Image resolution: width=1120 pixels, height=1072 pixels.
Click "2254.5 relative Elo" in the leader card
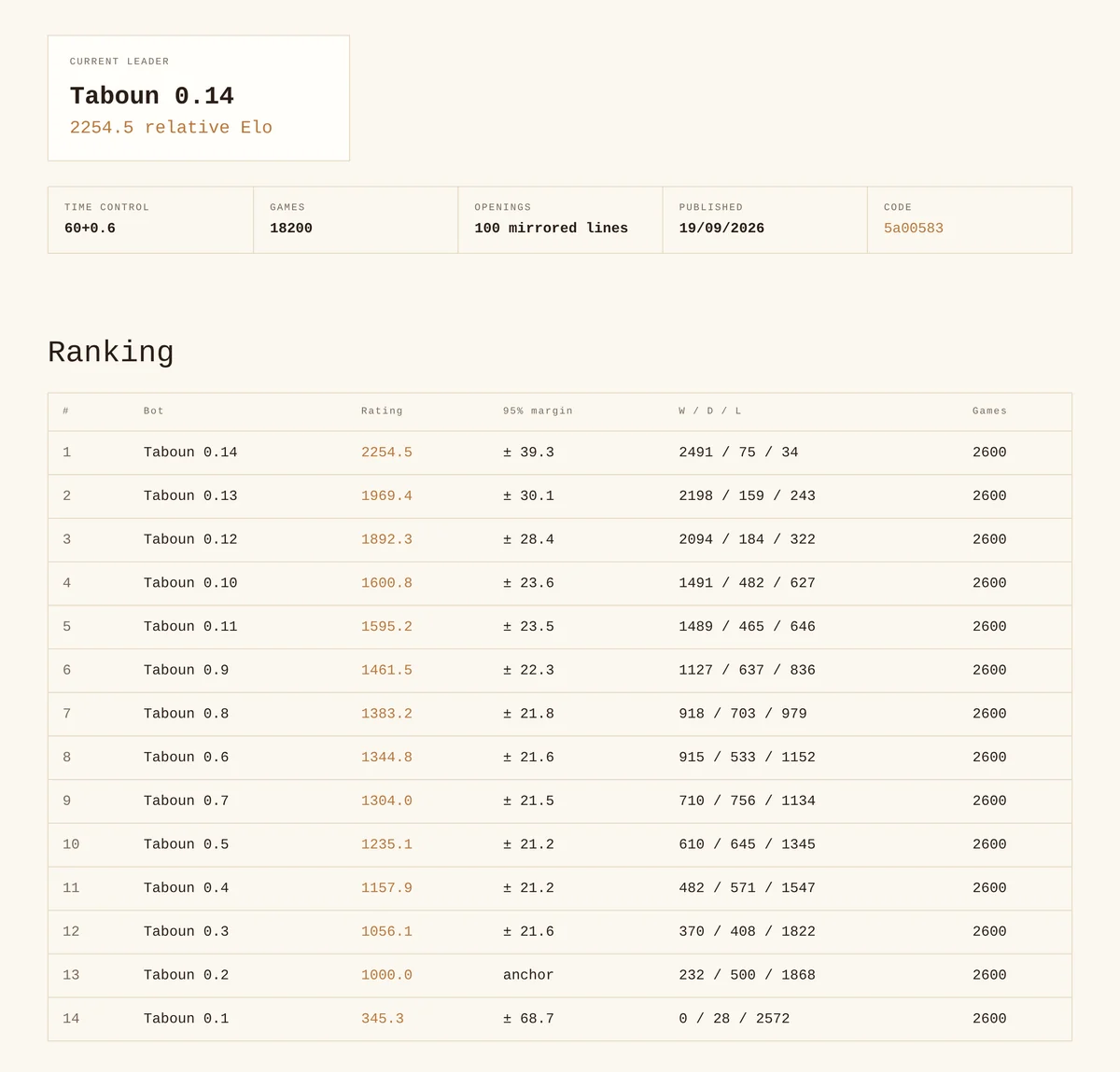[x=171, y=128]
